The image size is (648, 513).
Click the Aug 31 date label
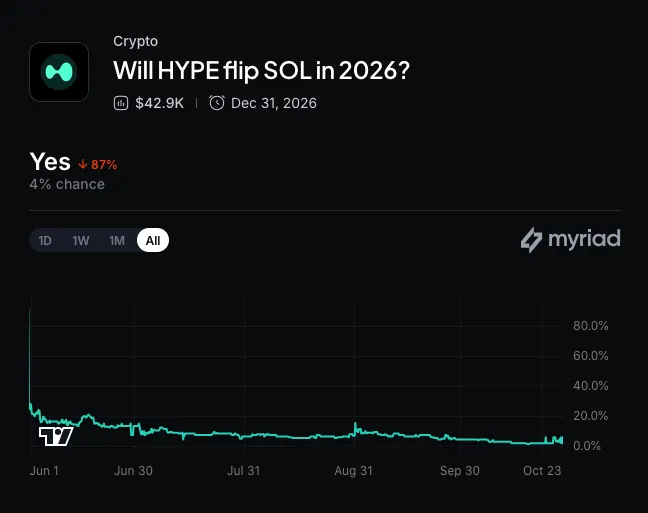tap(354, 471)
